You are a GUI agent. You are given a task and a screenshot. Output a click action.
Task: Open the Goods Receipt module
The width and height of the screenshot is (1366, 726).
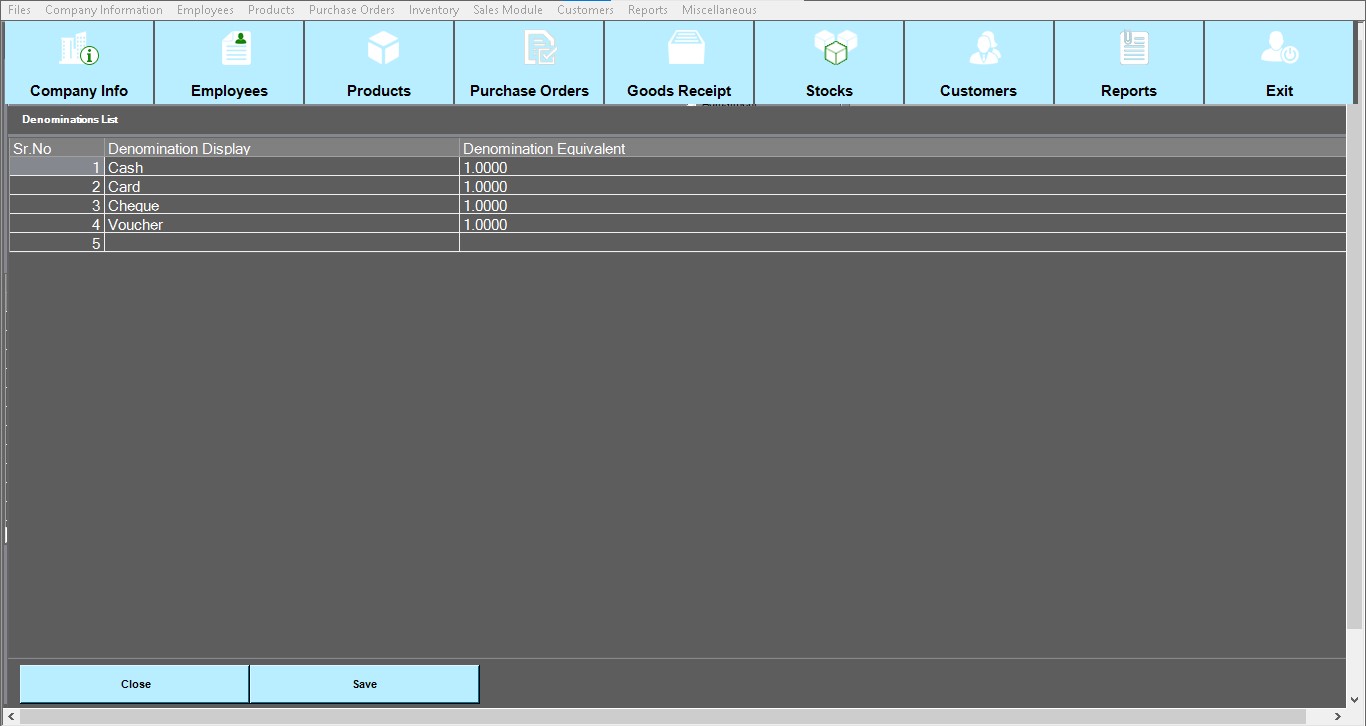pyautogui.click(x=679, y=62)
